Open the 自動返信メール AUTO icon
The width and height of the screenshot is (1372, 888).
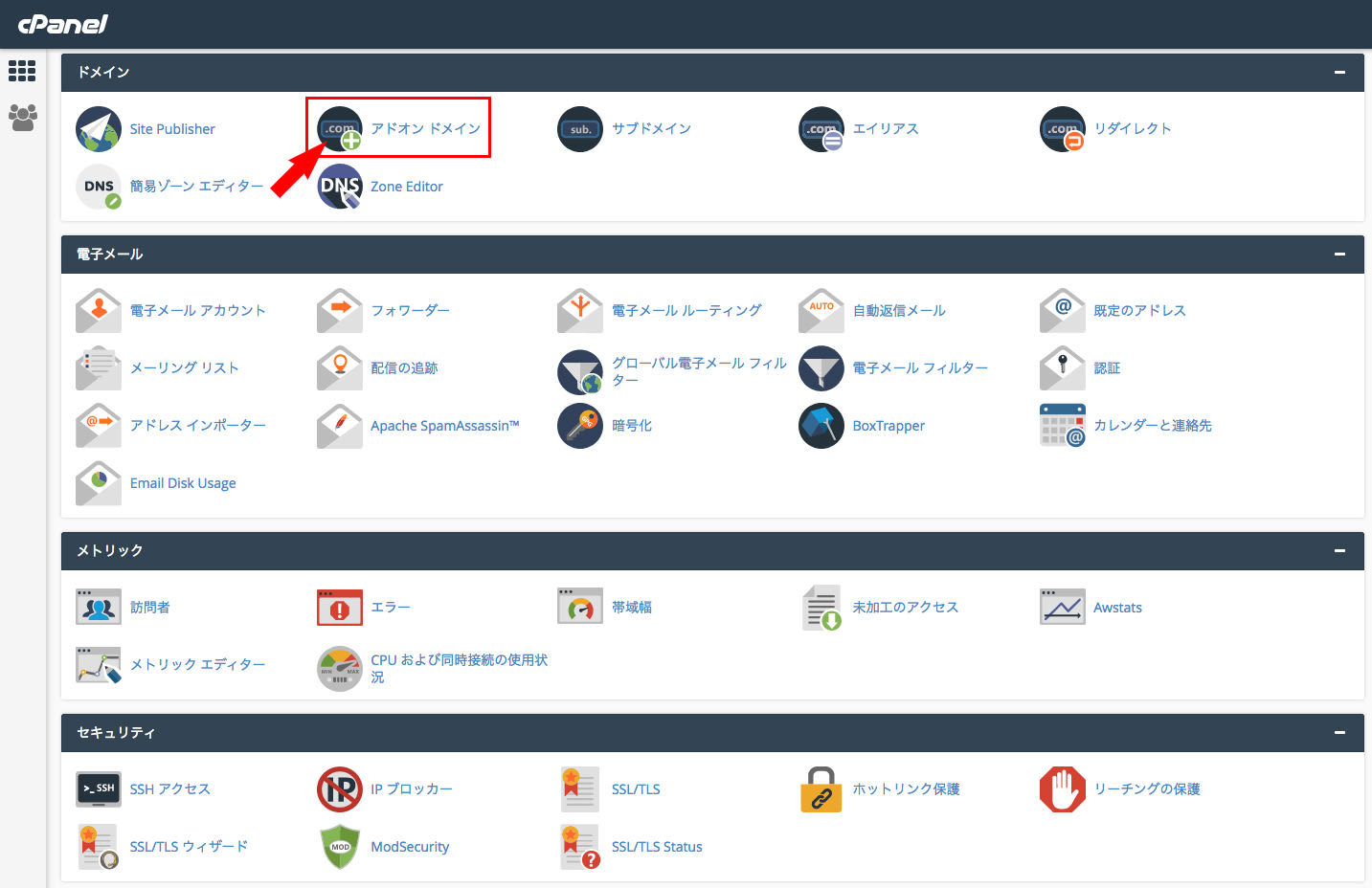coord(821,311)
